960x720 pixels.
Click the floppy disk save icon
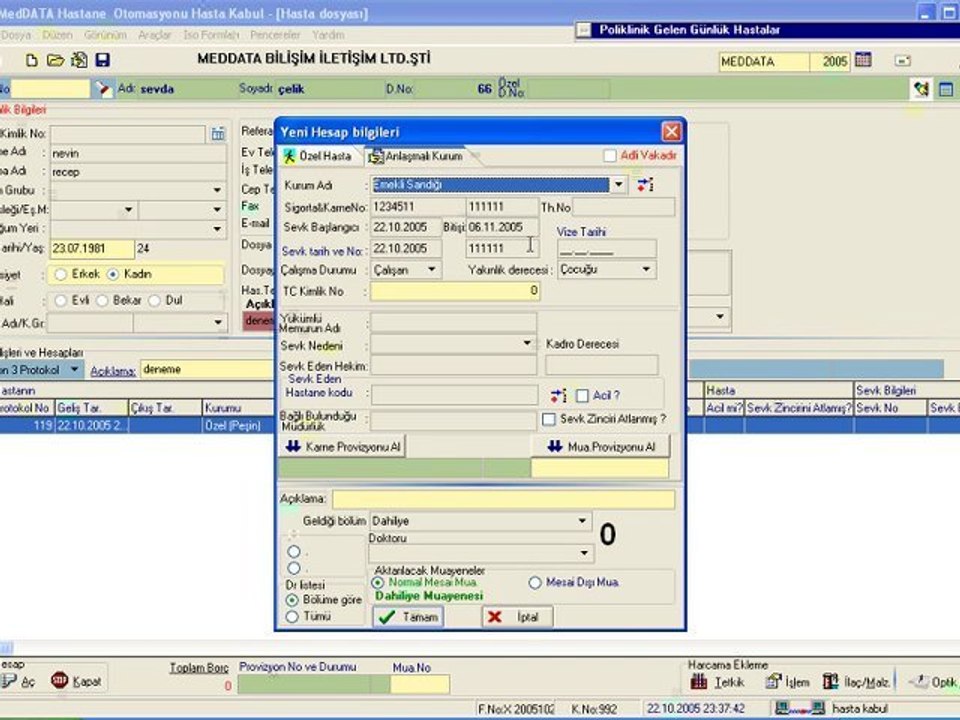tap(102, 60)
